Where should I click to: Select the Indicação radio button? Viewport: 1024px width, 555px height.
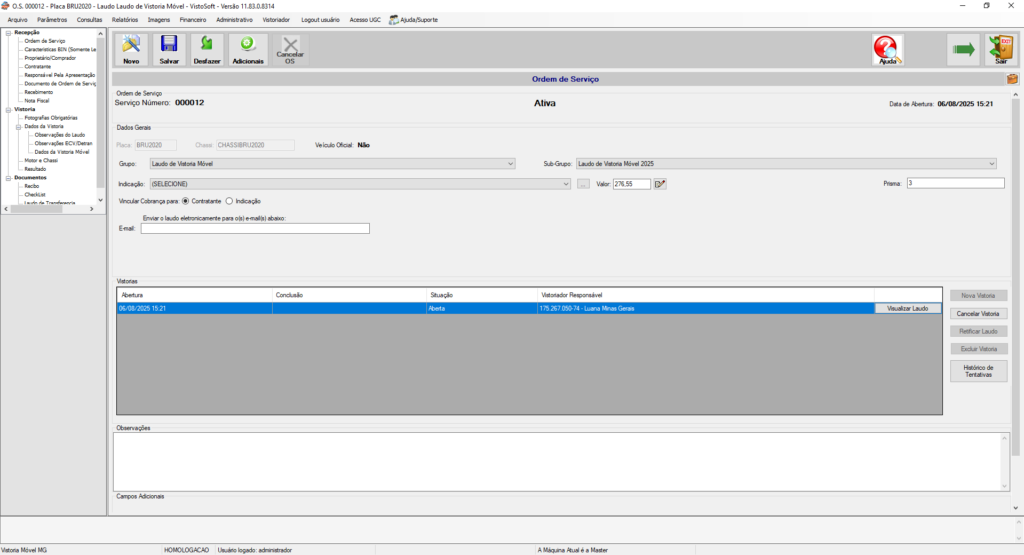point(230,201)
